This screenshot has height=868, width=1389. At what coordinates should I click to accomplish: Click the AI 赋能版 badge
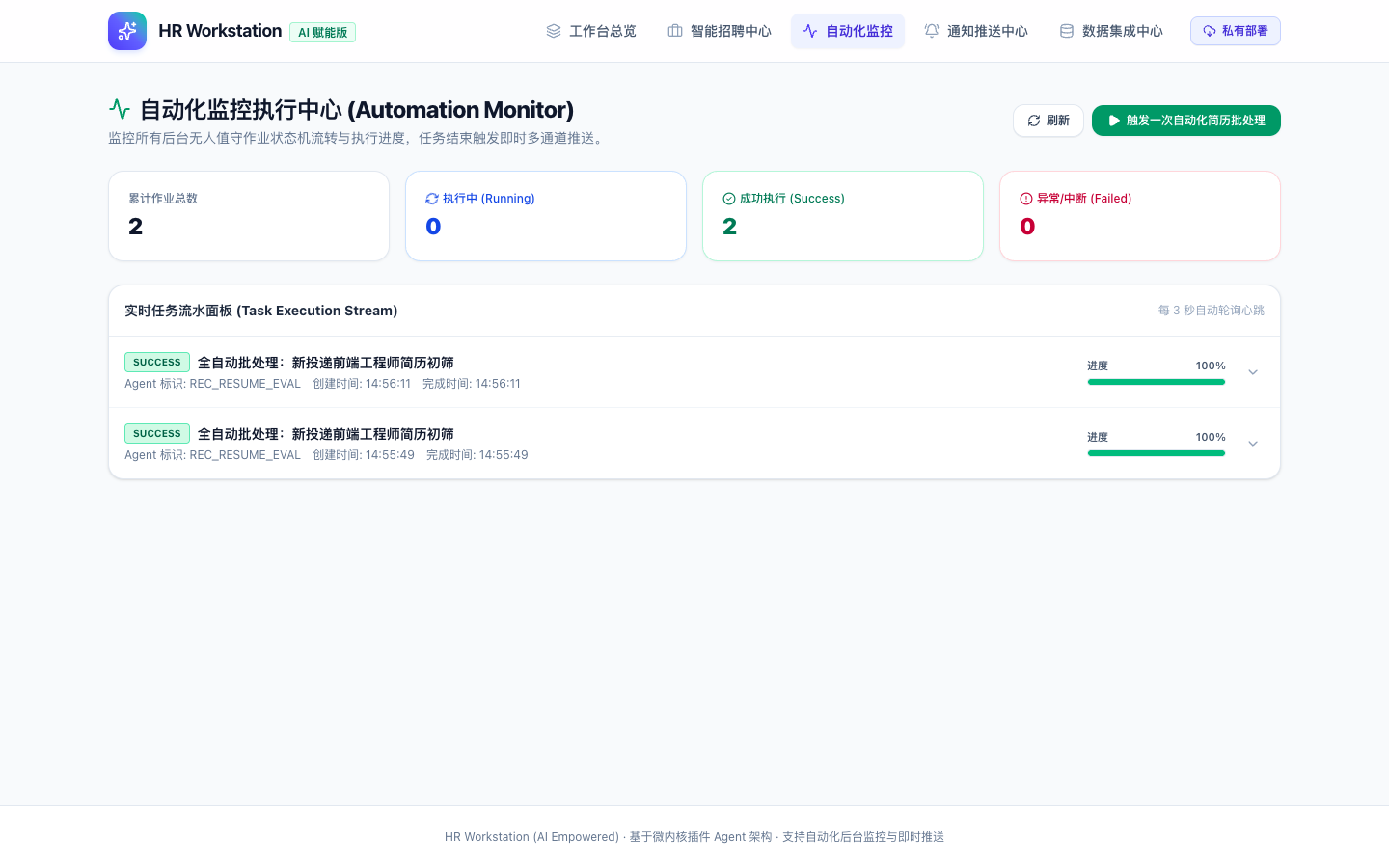(322, 32)
